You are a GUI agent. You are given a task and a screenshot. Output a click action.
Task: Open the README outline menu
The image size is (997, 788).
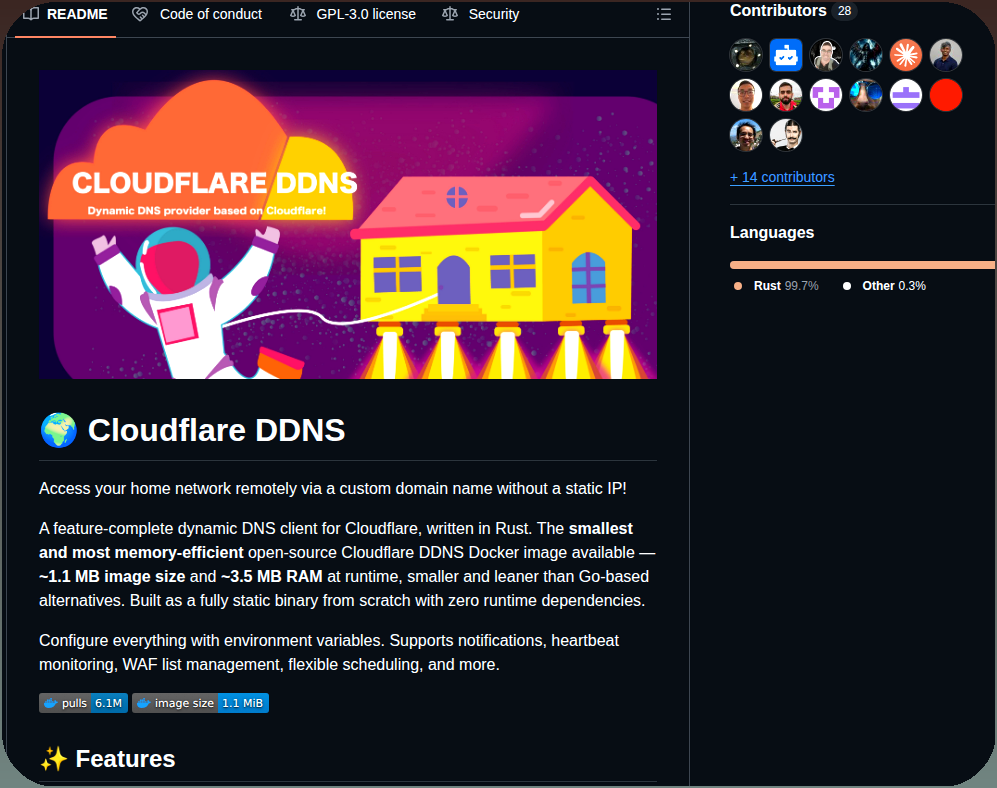point(664,14)
